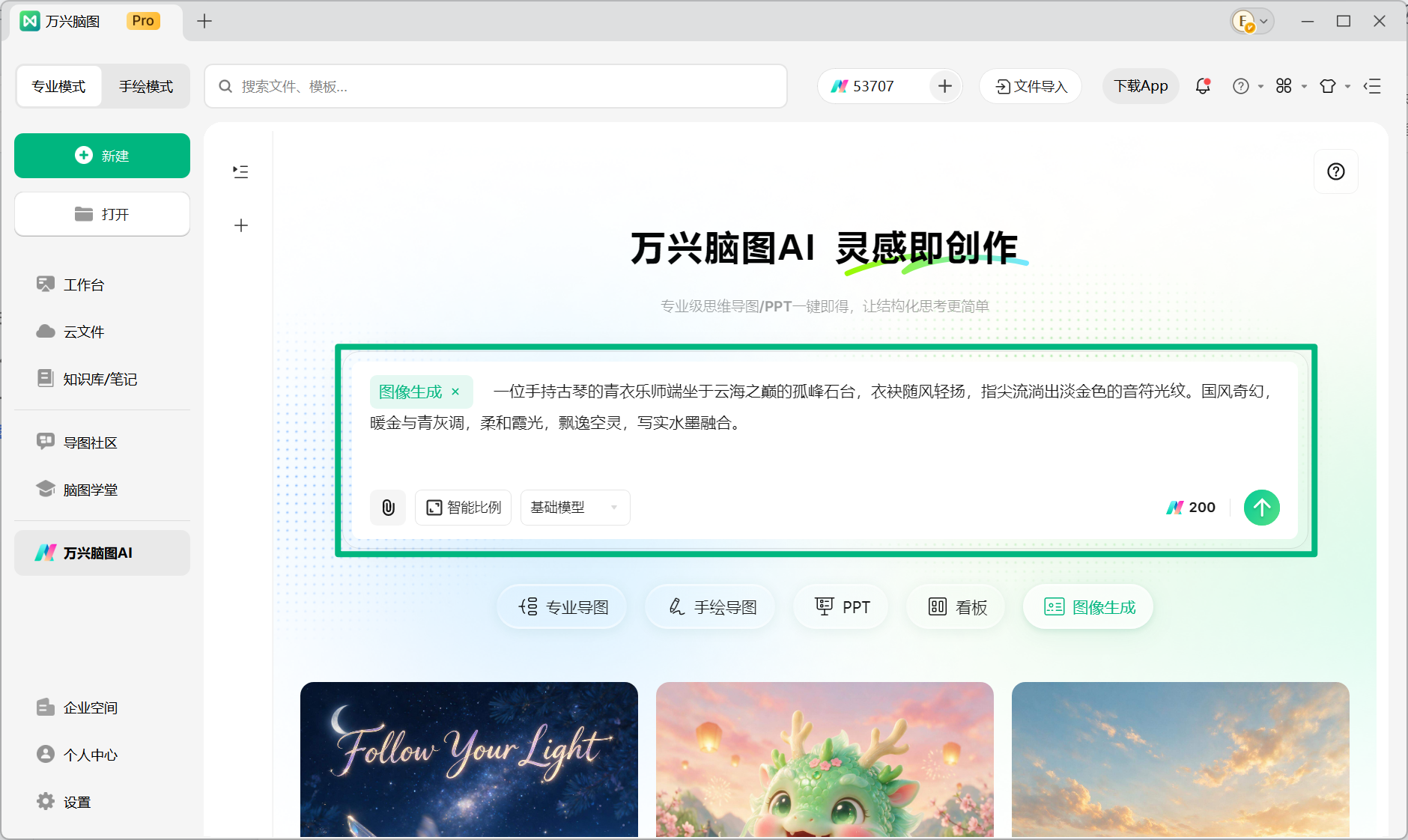Open the help question-mark dropdown in toolbar
Image resolution: width=1408 pixels, height=840 pixels.
point(1247,87)
